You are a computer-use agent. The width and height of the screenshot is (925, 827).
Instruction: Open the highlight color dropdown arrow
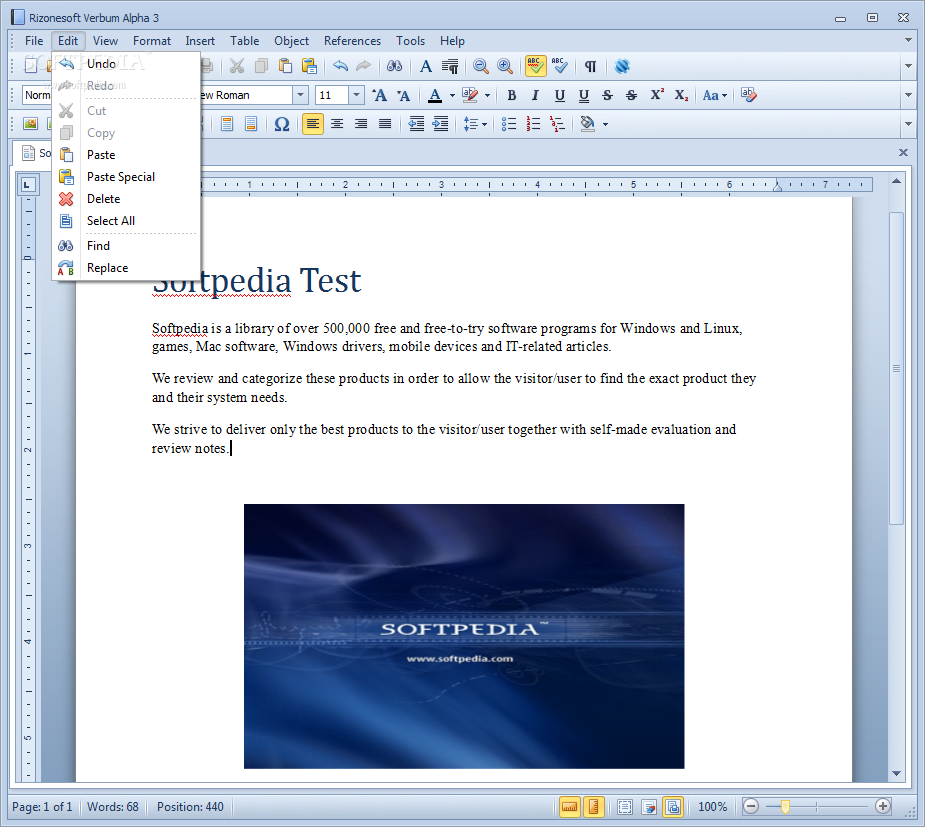(487, 95)
